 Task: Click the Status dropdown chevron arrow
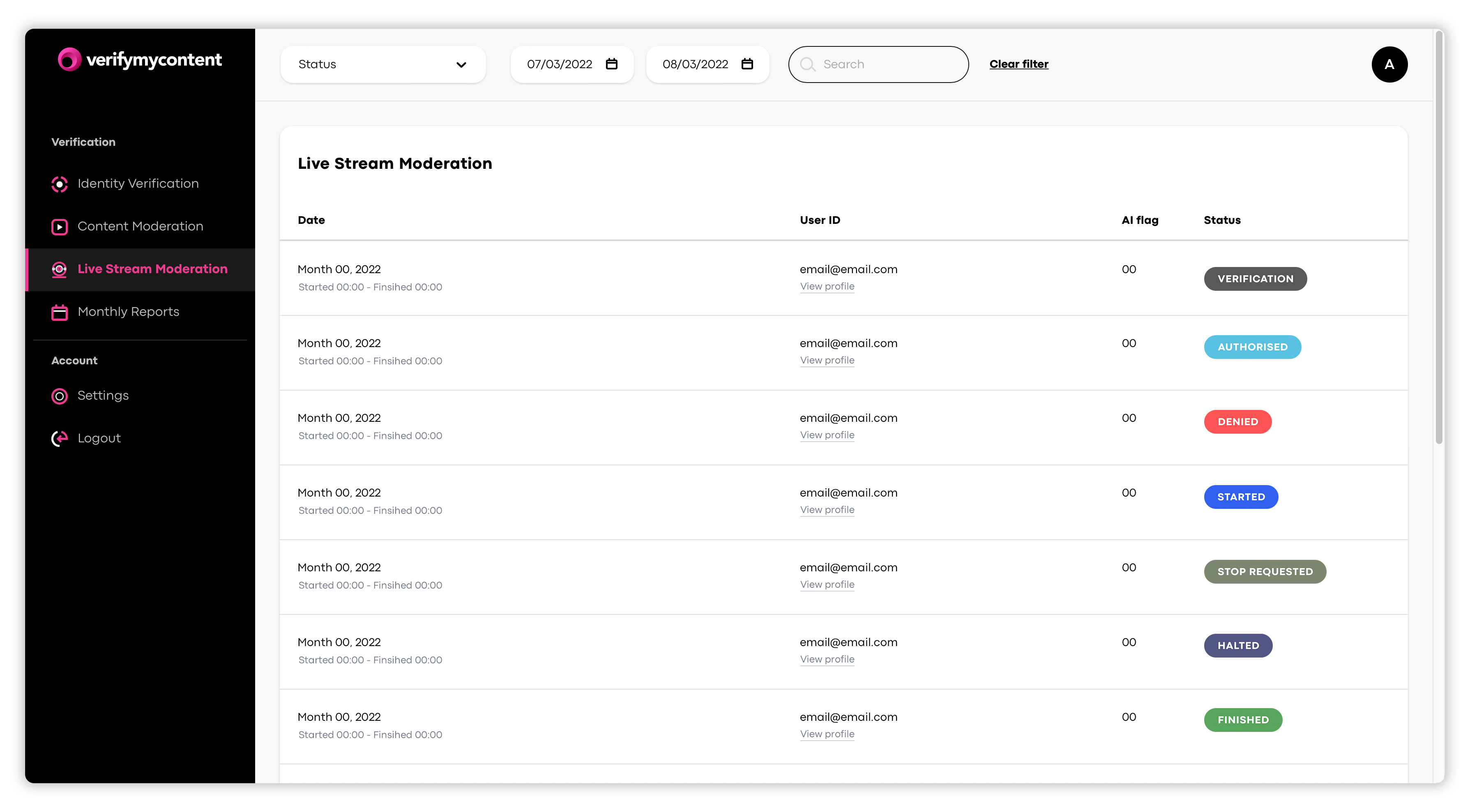[x=461, y=65]
